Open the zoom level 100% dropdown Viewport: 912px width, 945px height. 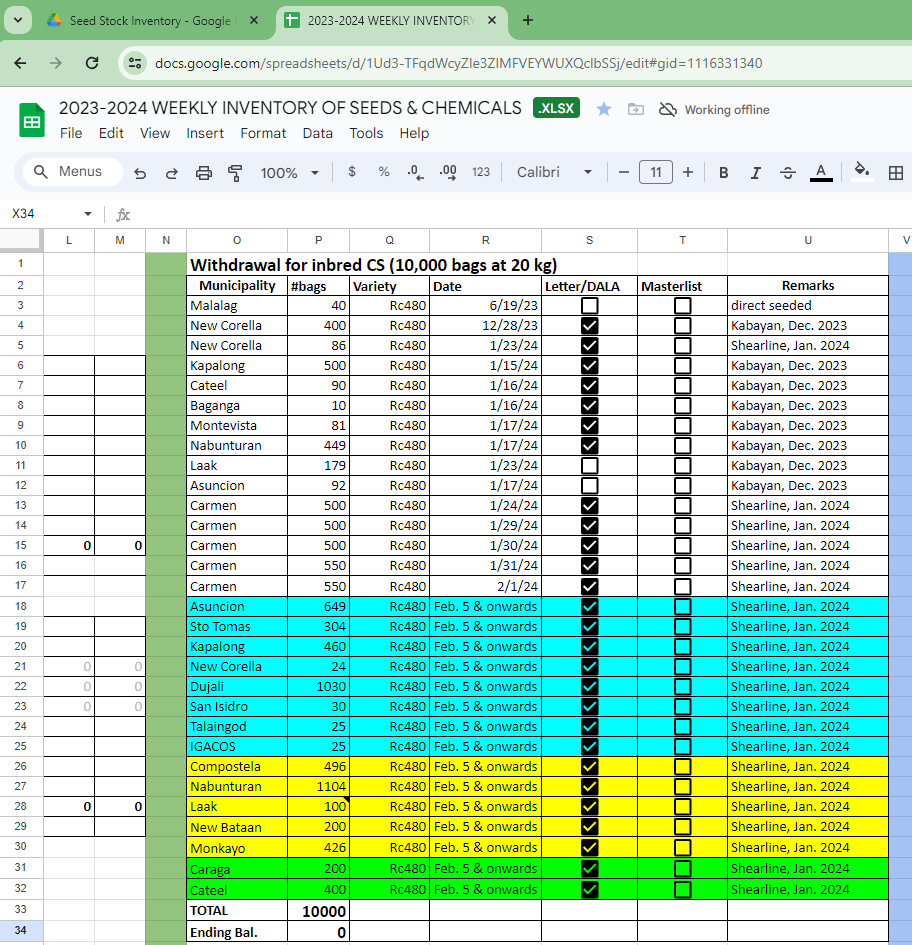pos(290,173)
